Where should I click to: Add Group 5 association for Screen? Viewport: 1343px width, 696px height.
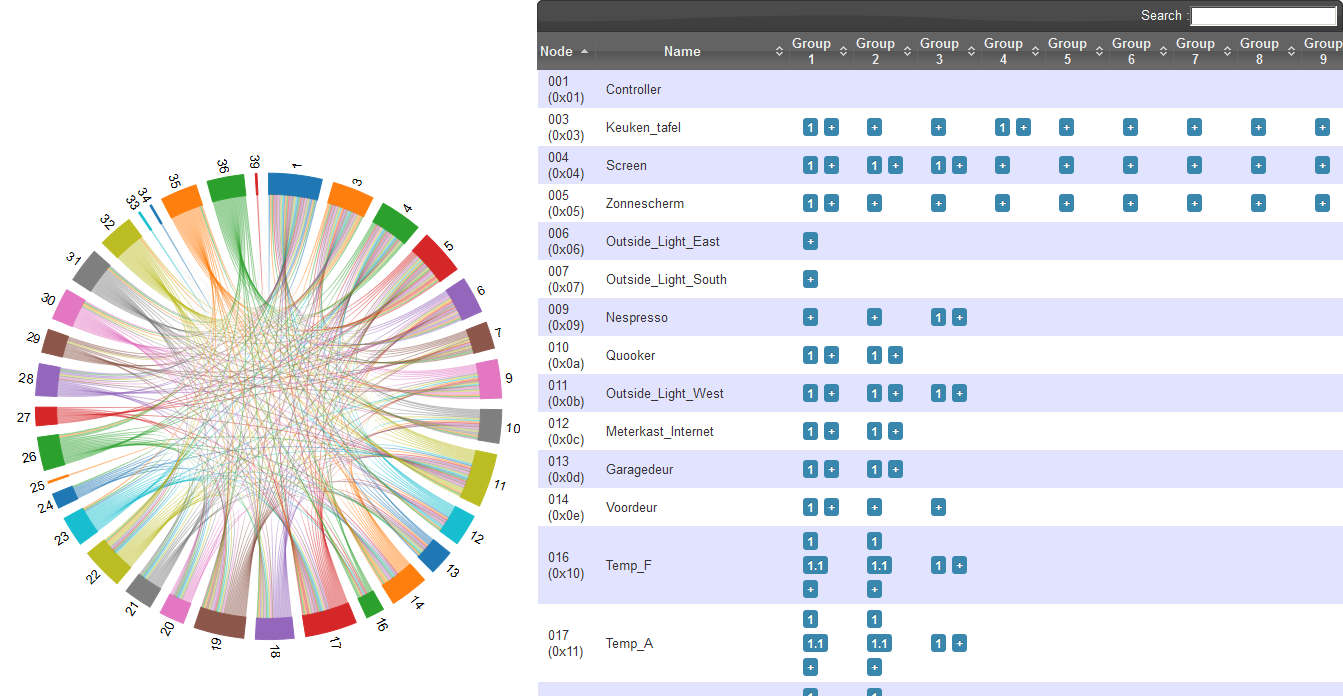(1066, 165)
